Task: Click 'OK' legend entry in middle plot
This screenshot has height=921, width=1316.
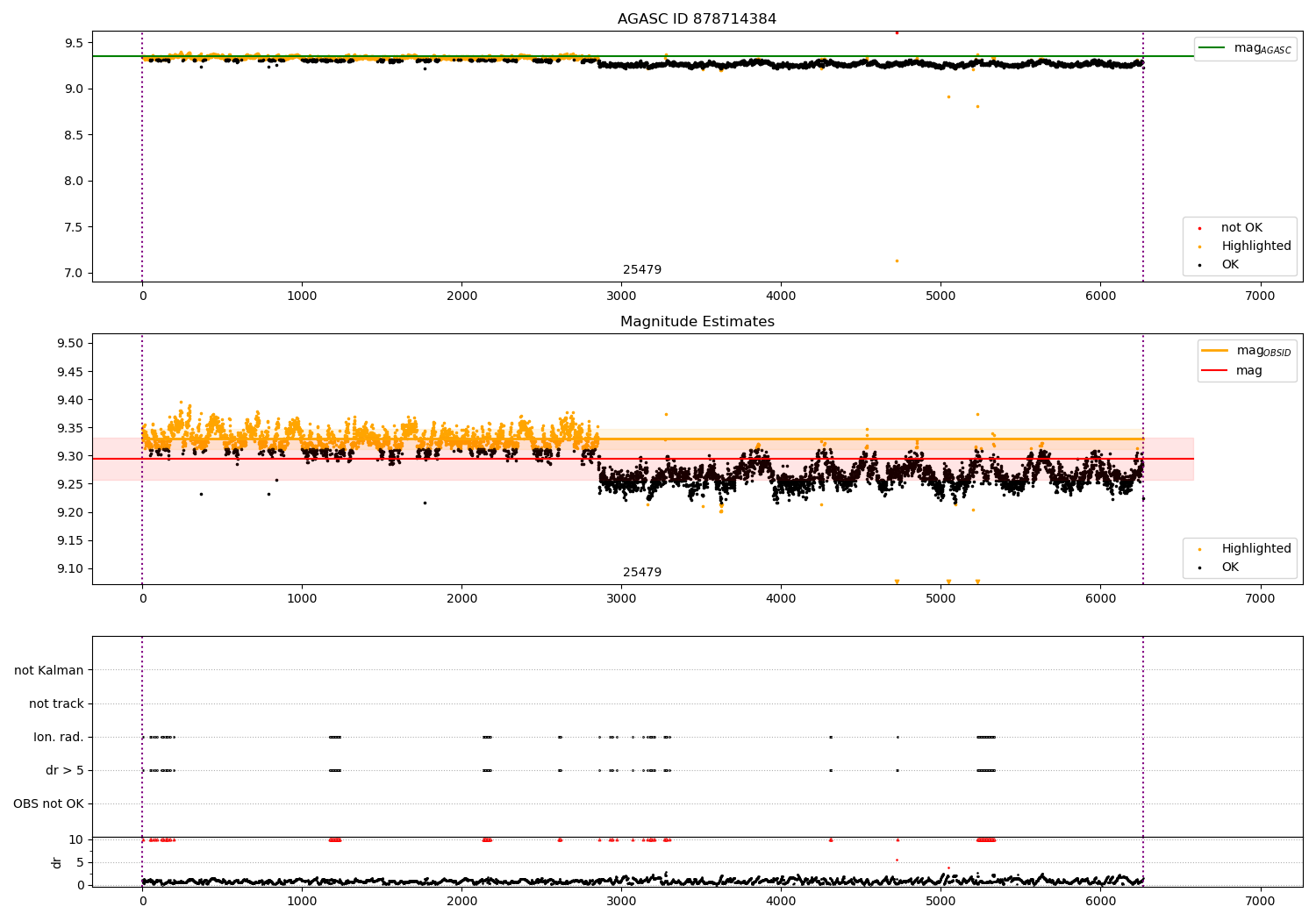Action: (x=1230, y=567)
